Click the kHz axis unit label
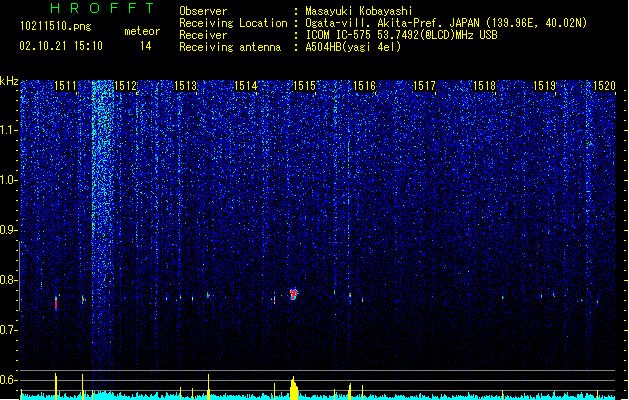The height and width of the screenshot is (400, 629). tap(9, 81)
